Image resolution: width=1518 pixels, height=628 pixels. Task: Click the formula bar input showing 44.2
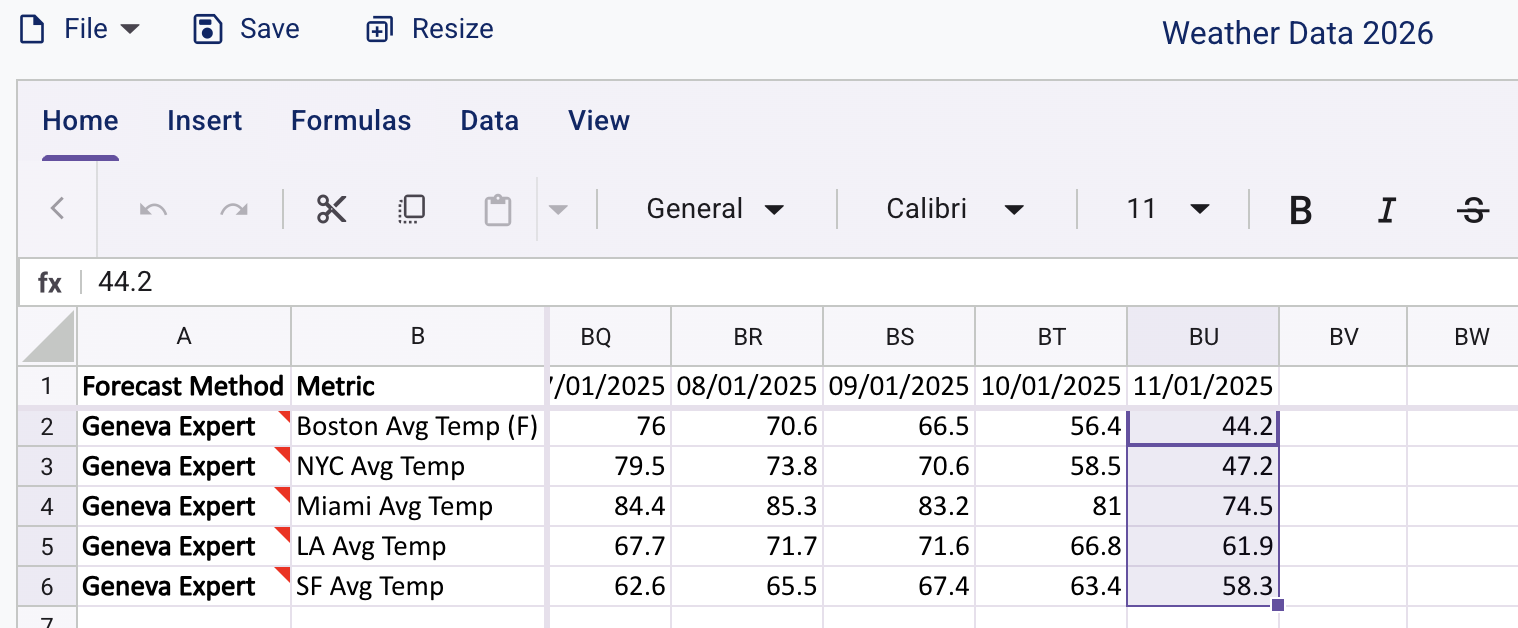tap(800, 282)
